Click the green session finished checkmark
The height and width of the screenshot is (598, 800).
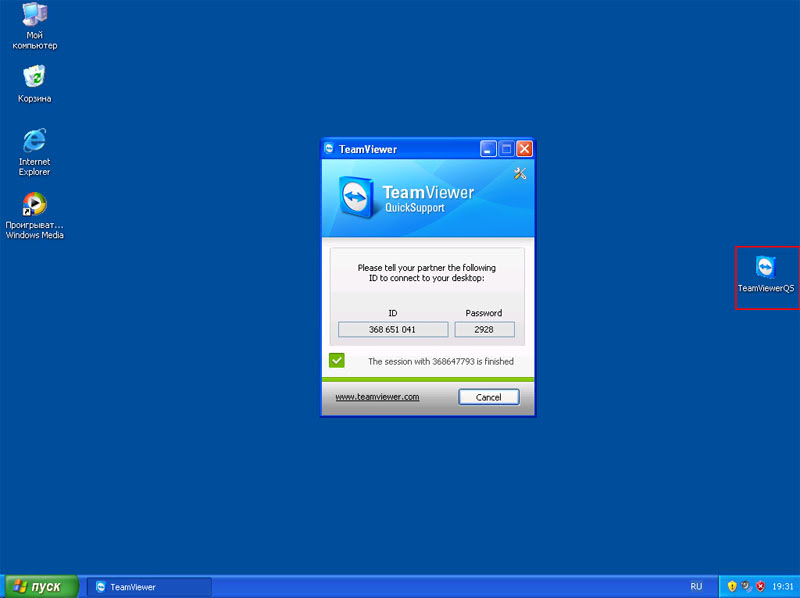(337, 360)
